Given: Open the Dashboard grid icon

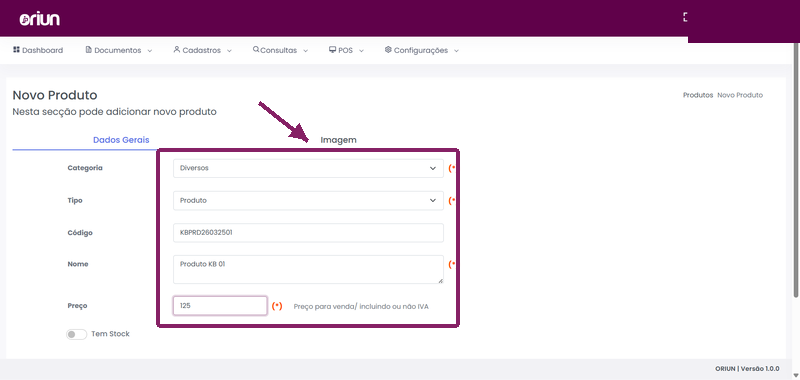Looking at the screenshot, I should pyautogui.click(x=16, y=50).
